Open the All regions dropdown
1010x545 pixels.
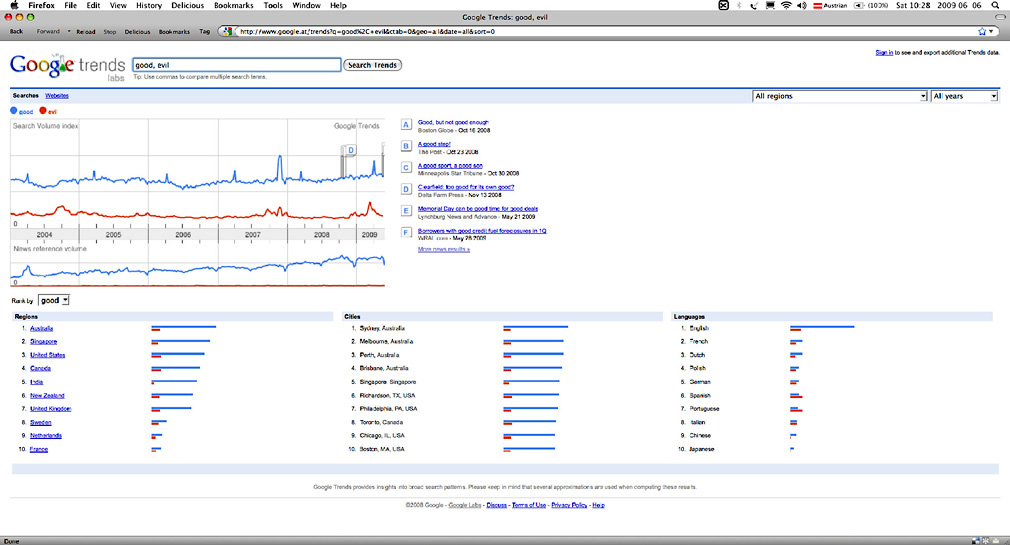pyautogui.click(x=839, y=96)
